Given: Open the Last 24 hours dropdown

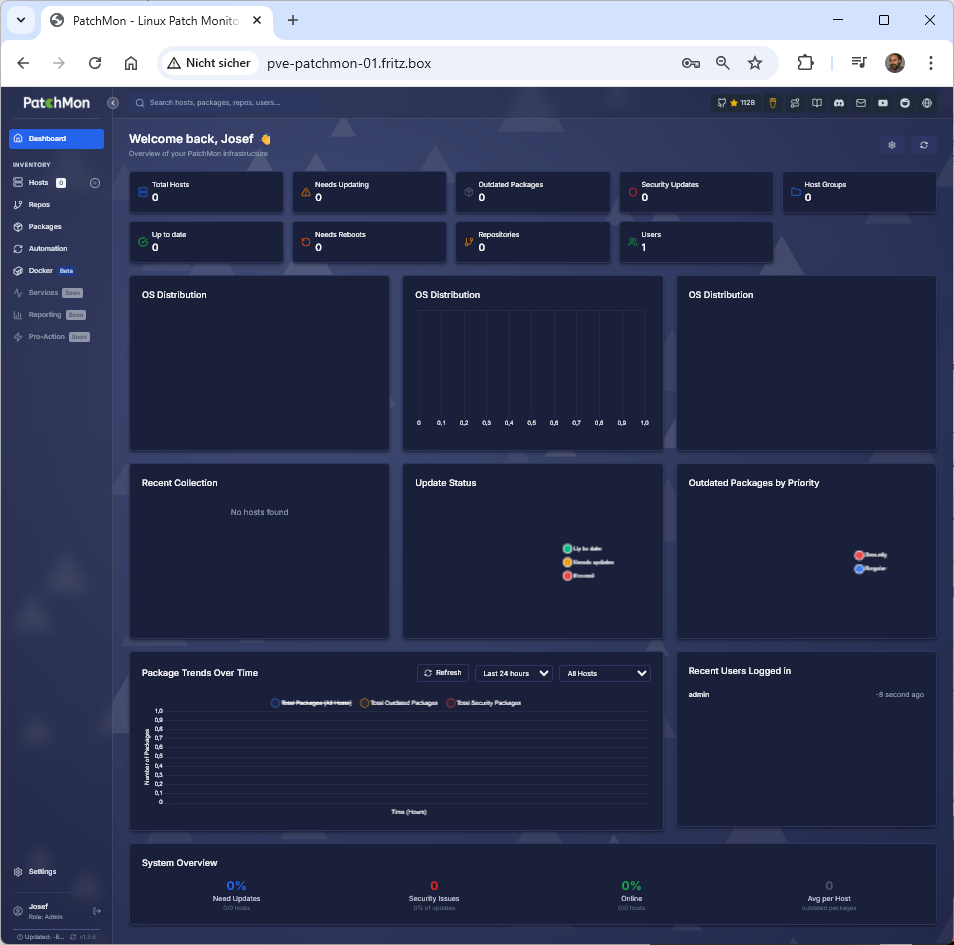Looking at the screenshot, I should 514,673.
